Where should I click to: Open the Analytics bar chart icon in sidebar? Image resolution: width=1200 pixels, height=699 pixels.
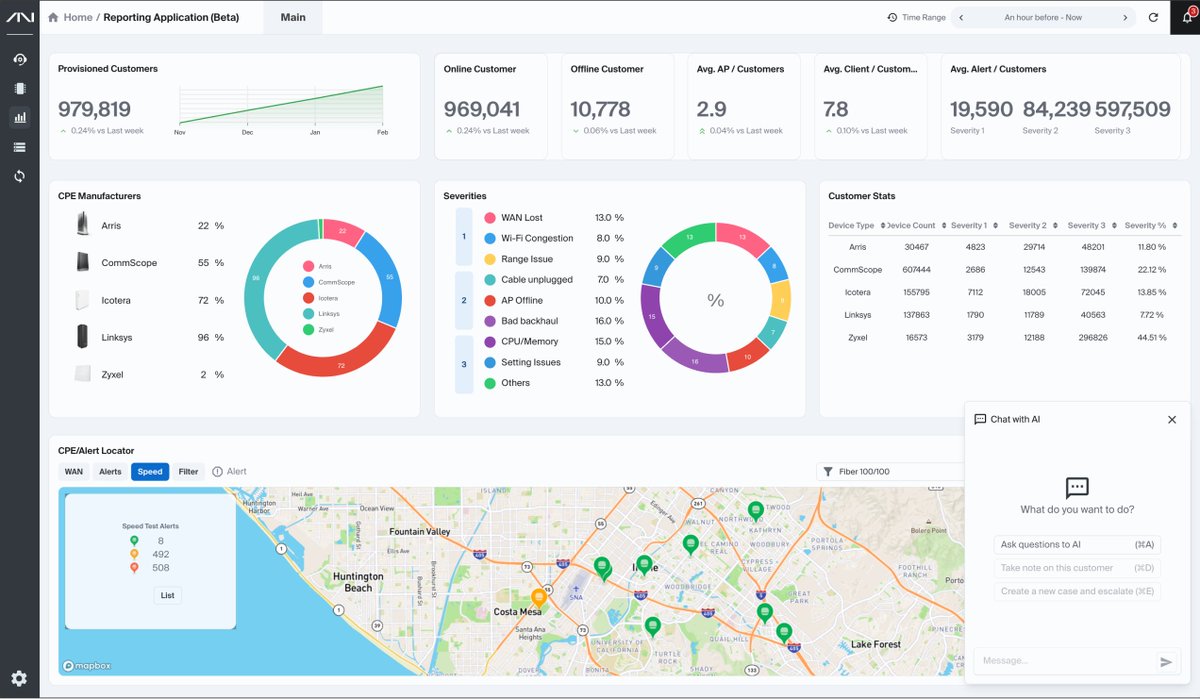coord(19,117)
